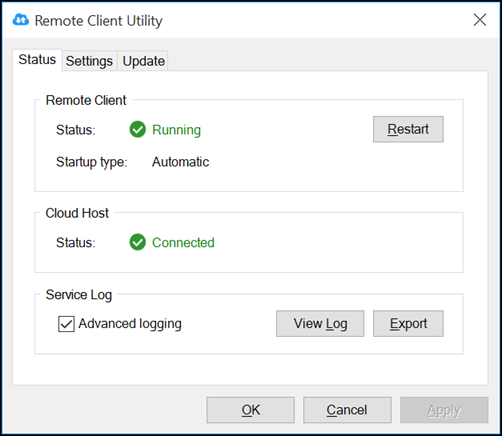Click the Running status text
The image size is (502, 436).
click(176, 130)
